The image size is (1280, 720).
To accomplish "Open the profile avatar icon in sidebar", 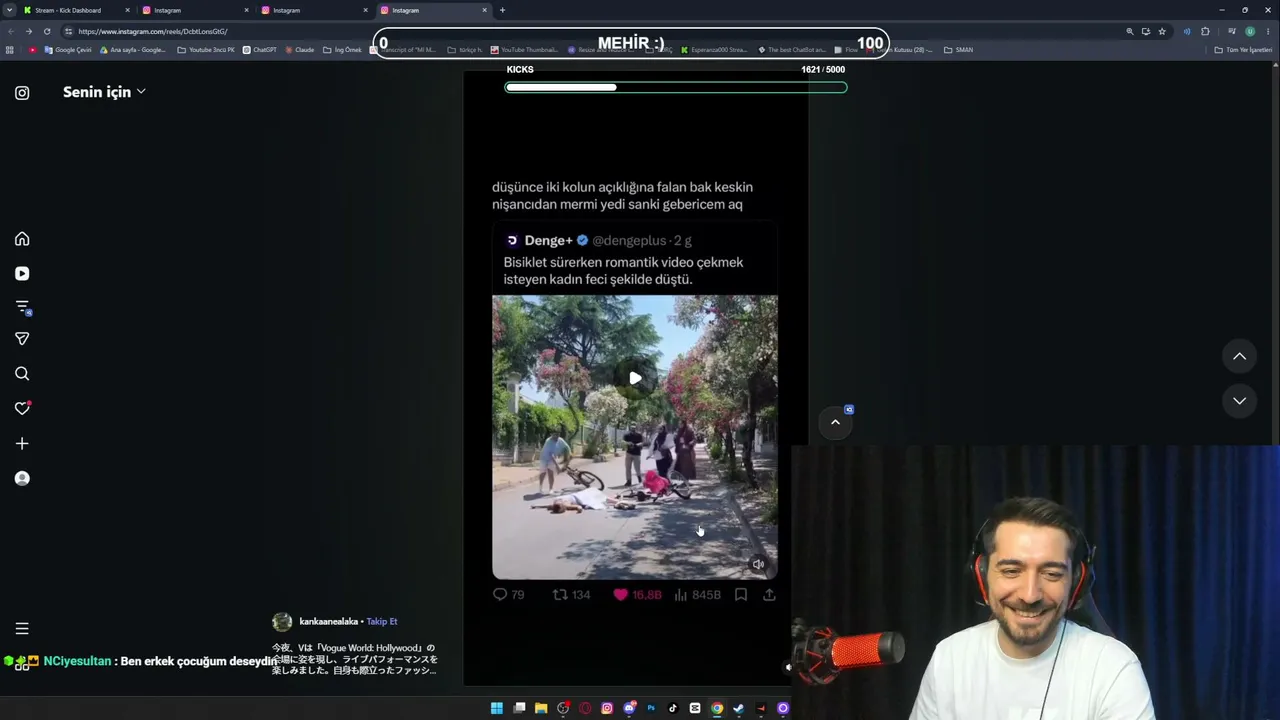I will point(22,478).
